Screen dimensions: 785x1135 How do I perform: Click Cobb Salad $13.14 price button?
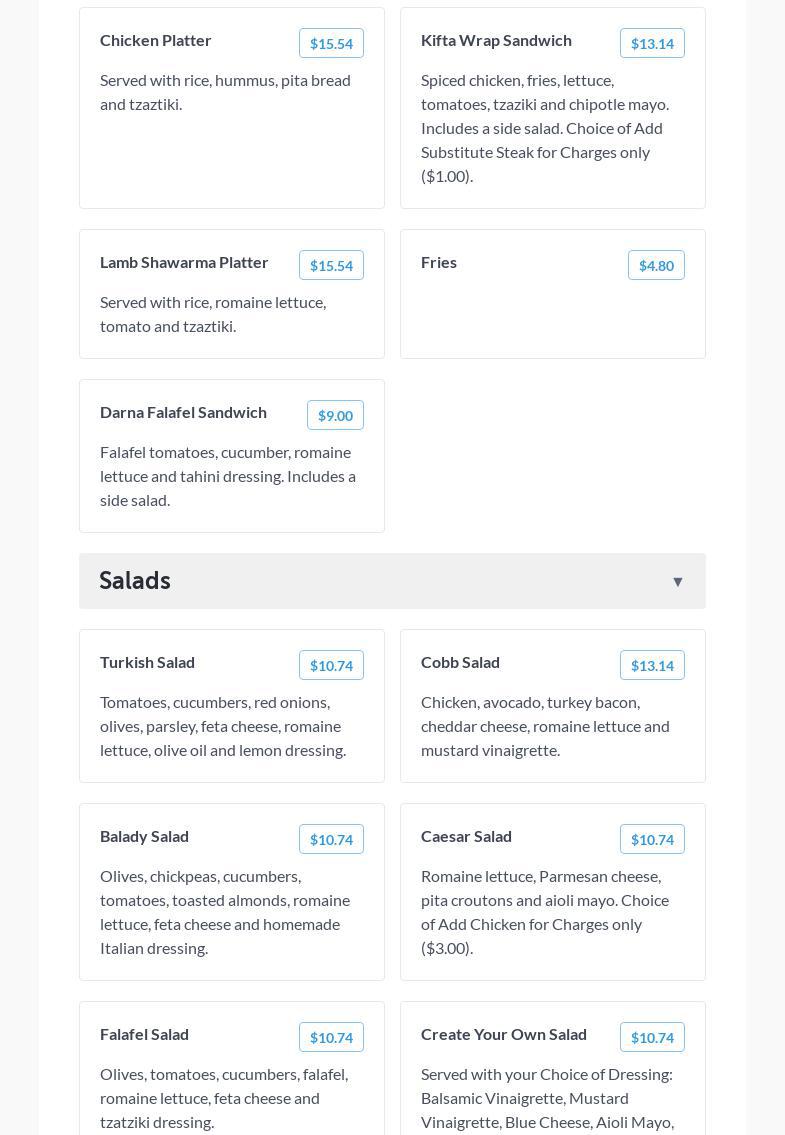pyautogui.click(x=652, y=665)
